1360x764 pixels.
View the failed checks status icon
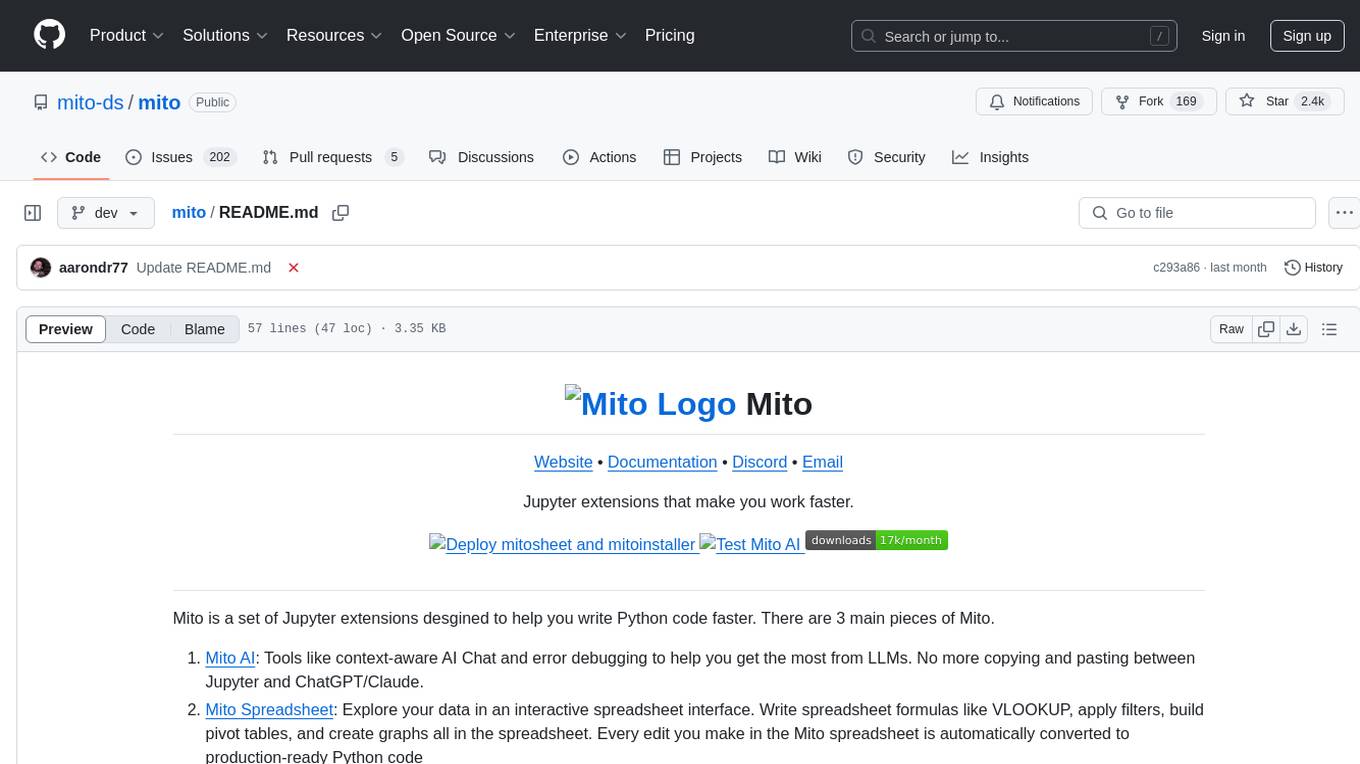(294, 268)
